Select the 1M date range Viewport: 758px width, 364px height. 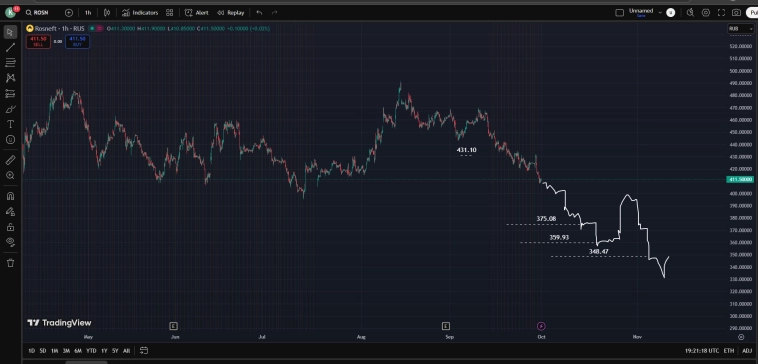click(x=55, y=350)
